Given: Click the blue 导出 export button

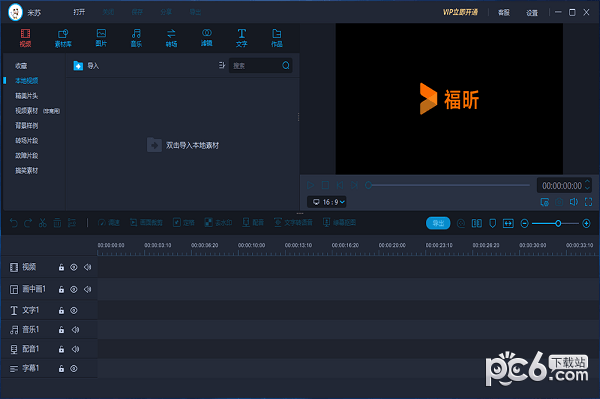Looking at the screenshot, I should (438, 223).
